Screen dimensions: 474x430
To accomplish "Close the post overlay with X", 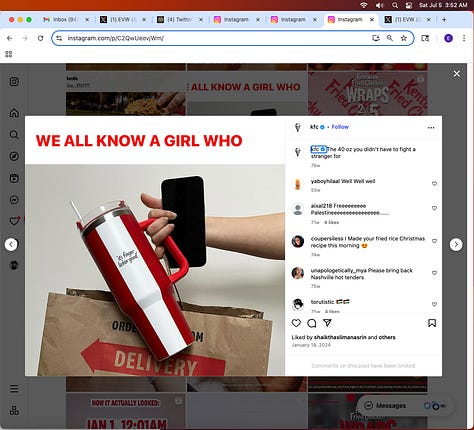I will click(x=457, y=74).
